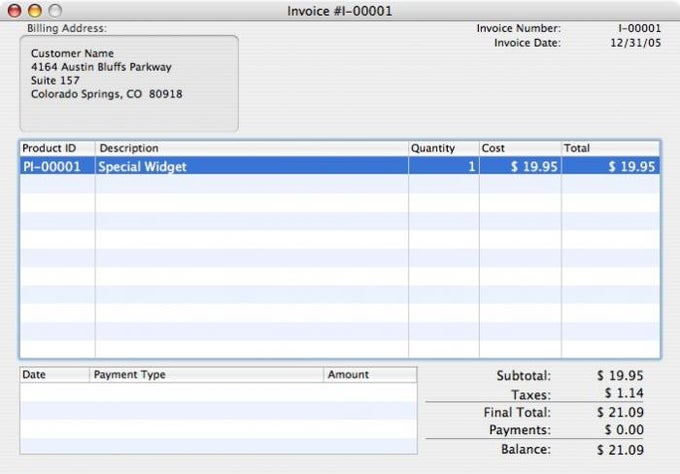Click the invoice number value I-00001
This screenshot has width=680, height=474.
pos(640,28)
